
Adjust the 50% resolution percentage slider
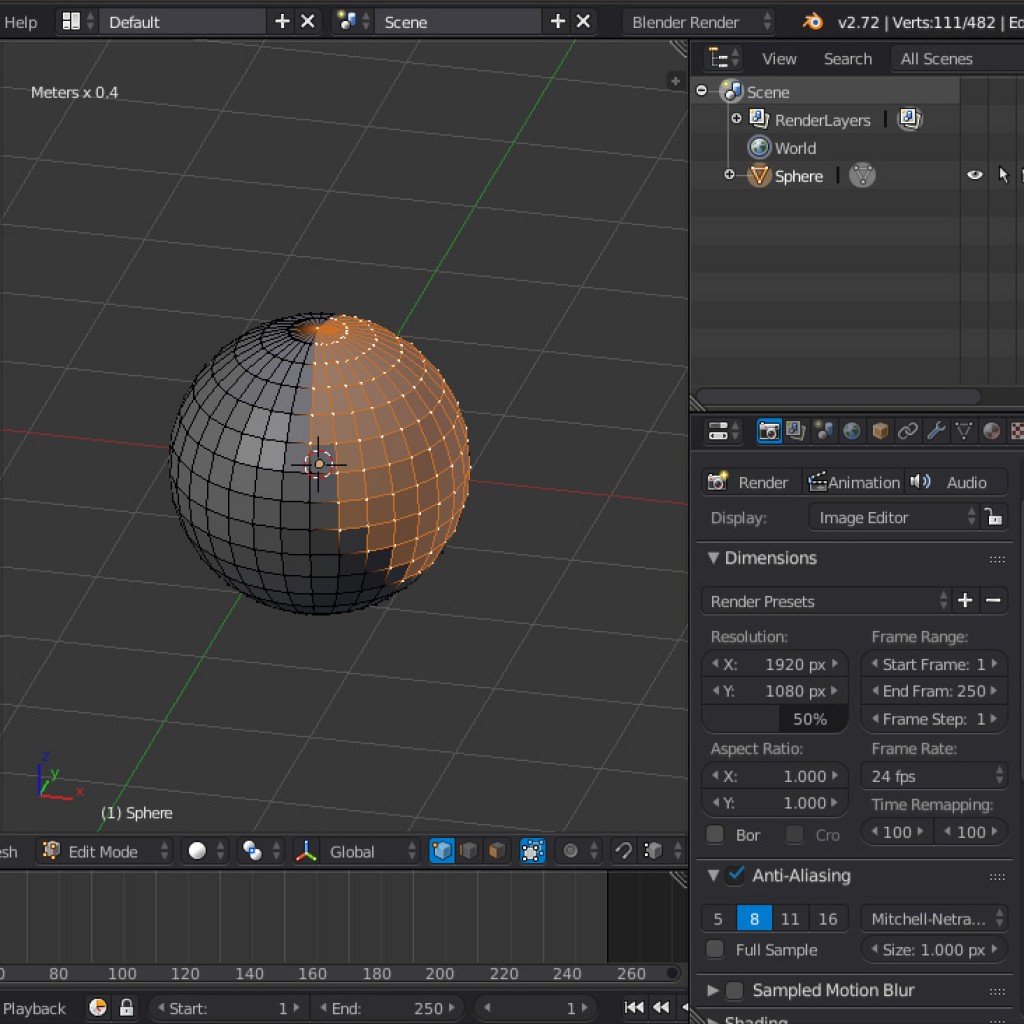(x=775, y=718)
